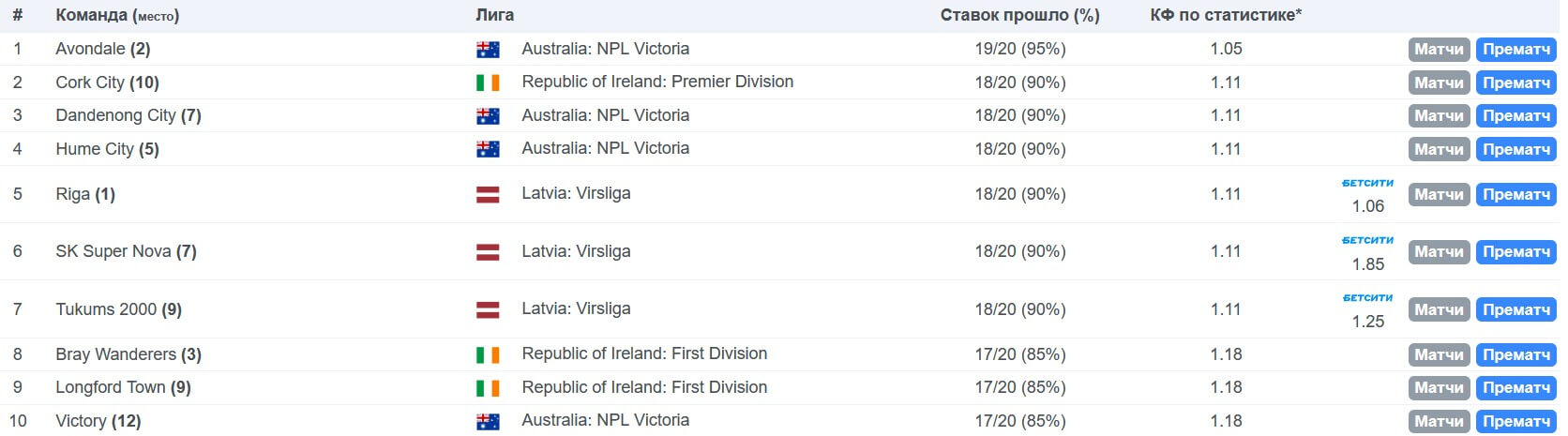Sort by Ставок прошло (%) column header
This screenshot has width=1568, height=436.
pos(1019,15)
